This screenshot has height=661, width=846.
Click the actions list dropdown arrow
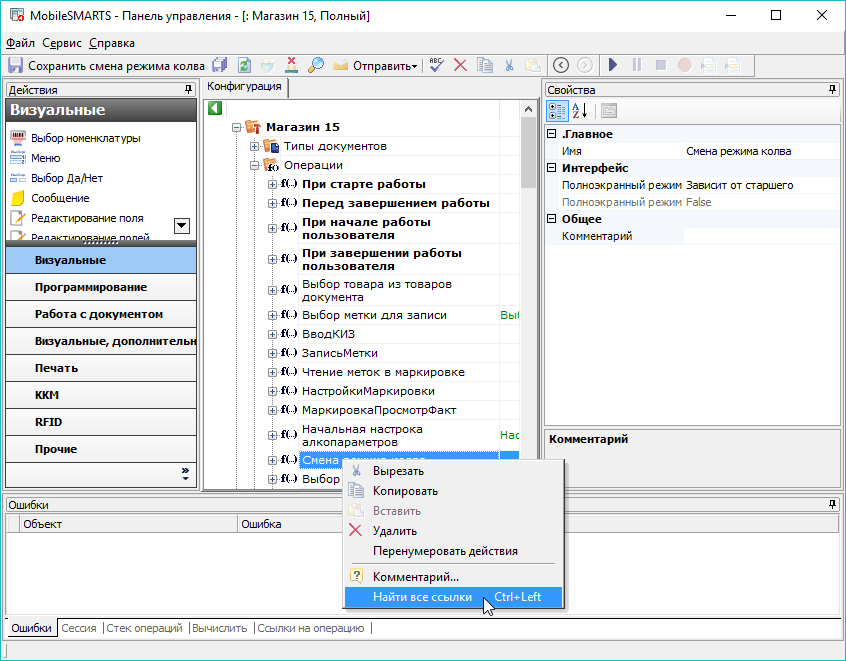pyautogui.click(x=182, y=226)
